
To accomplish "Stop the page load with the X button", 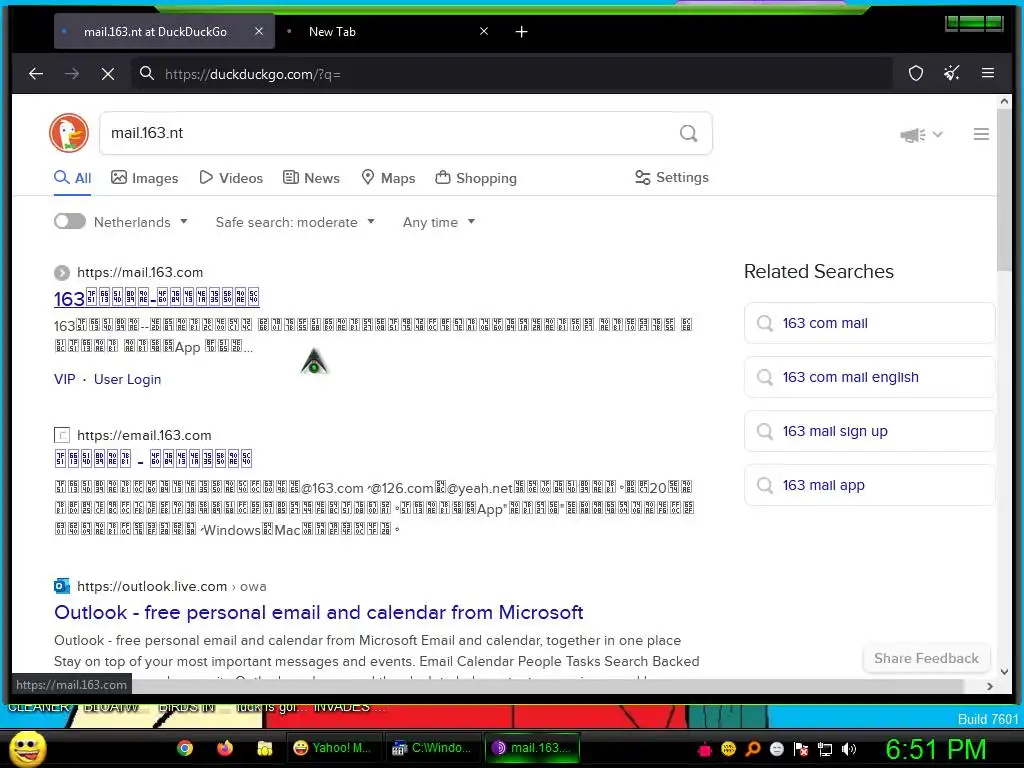I will click(108, 74).
